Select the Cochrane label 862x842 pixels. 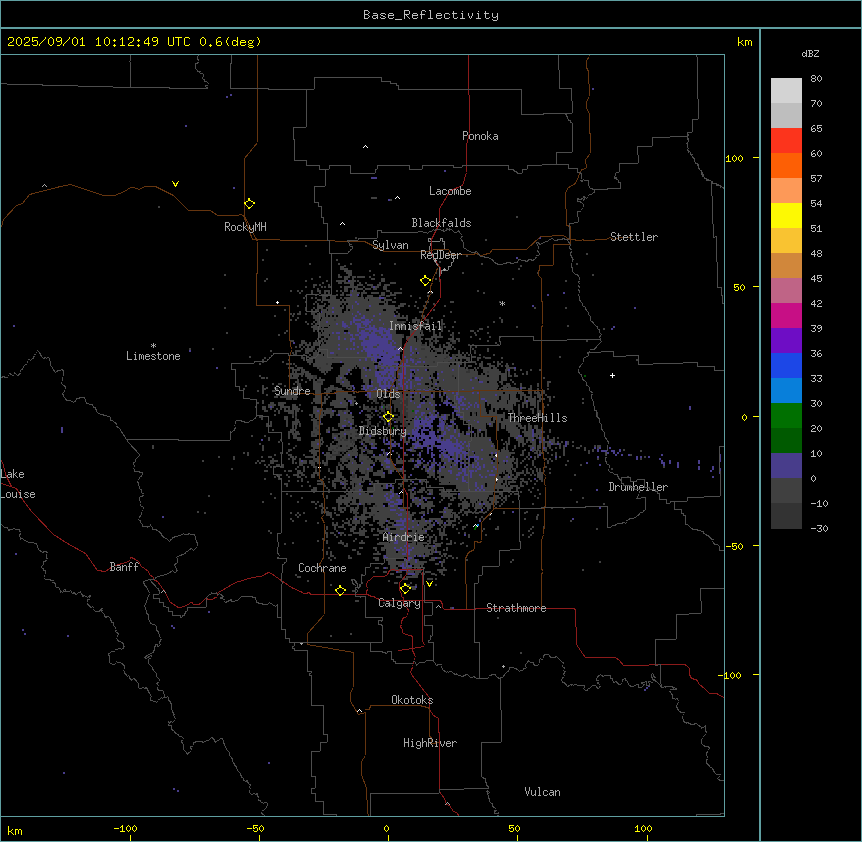[322, 568]
